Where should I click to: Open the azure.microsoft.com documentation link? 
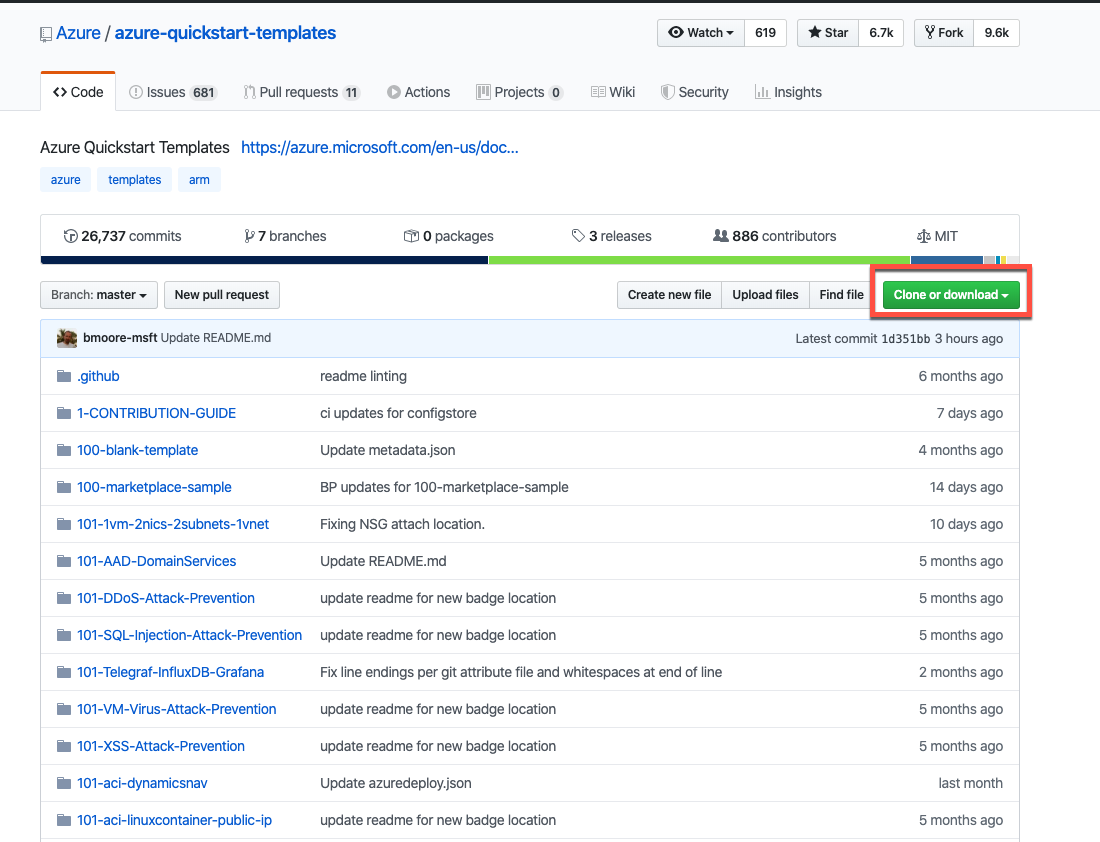pos(380,147)
